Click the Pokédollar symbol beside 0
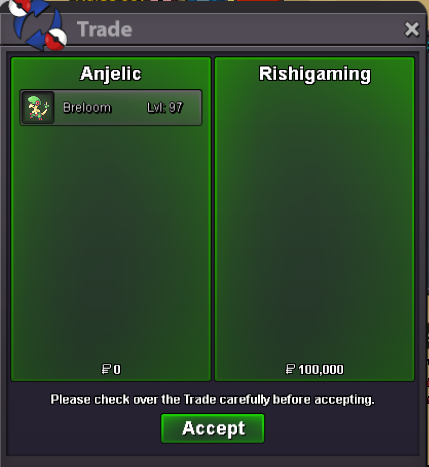The height and width of the screenshot is (467, 429). point(106,370)
